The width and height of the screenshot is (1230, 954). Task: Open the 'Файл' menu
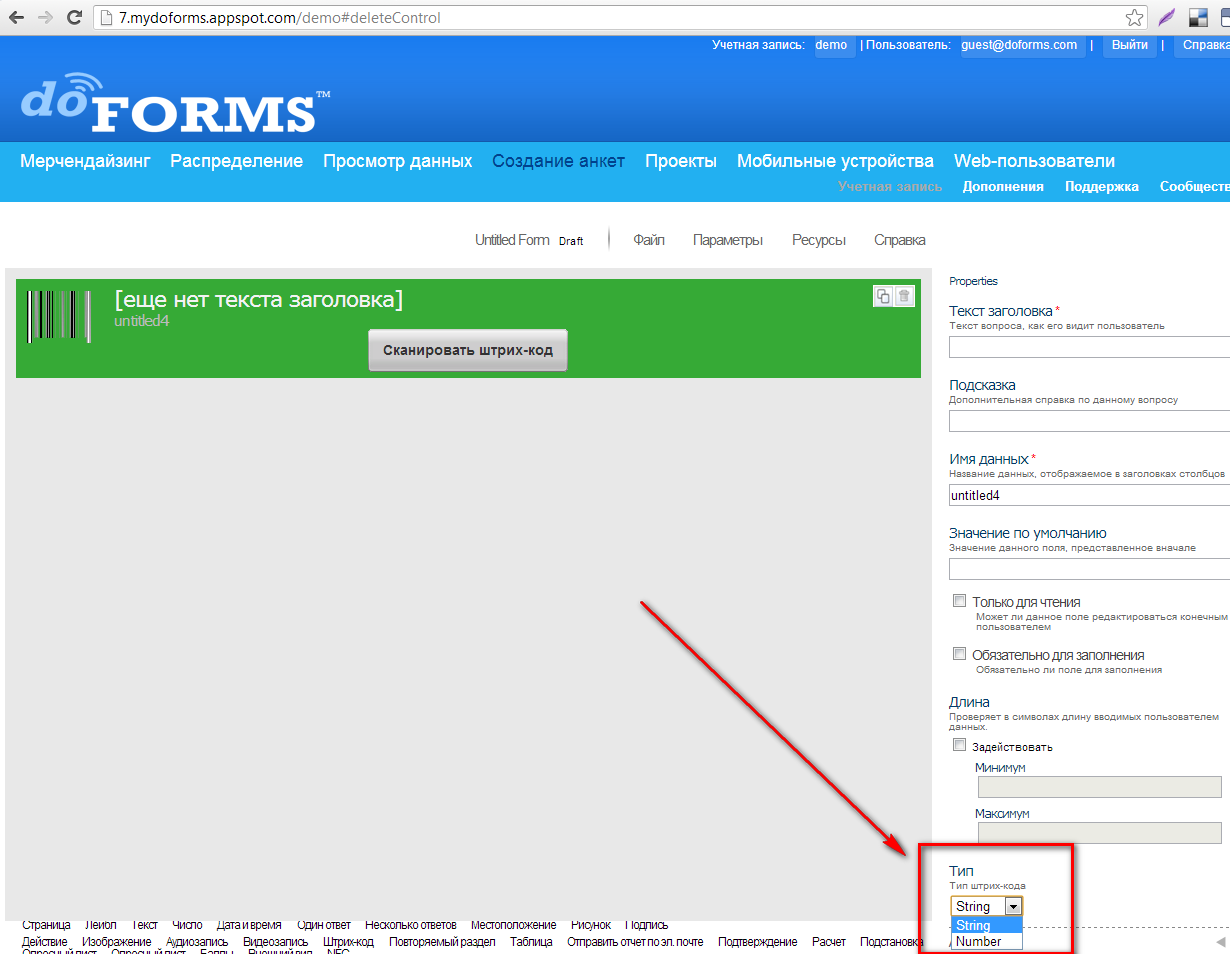[649, 240]
